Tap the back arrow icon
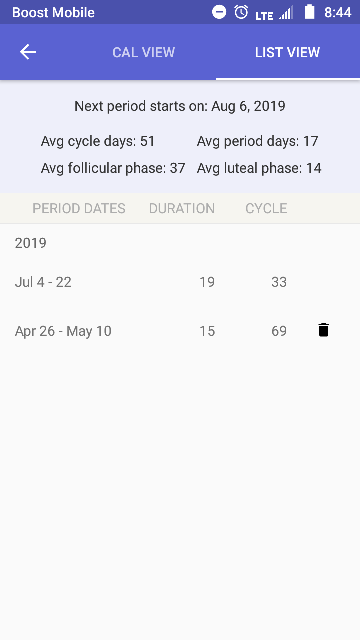 (x=28, y=52)
